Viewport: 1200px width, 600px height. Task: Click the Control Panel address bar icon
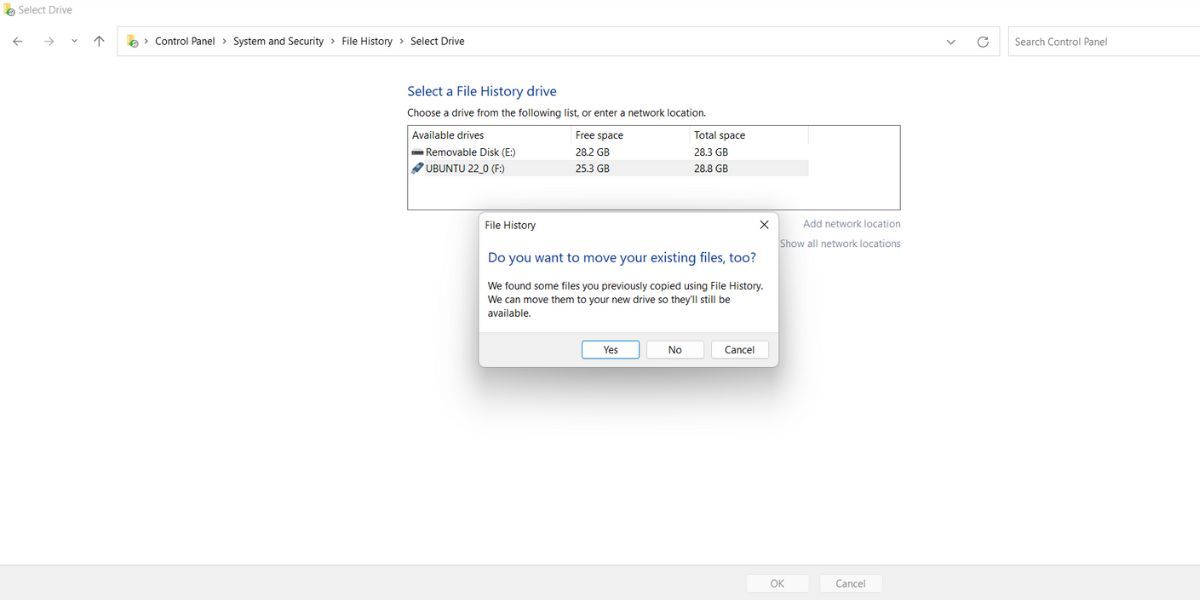[132, 41]
